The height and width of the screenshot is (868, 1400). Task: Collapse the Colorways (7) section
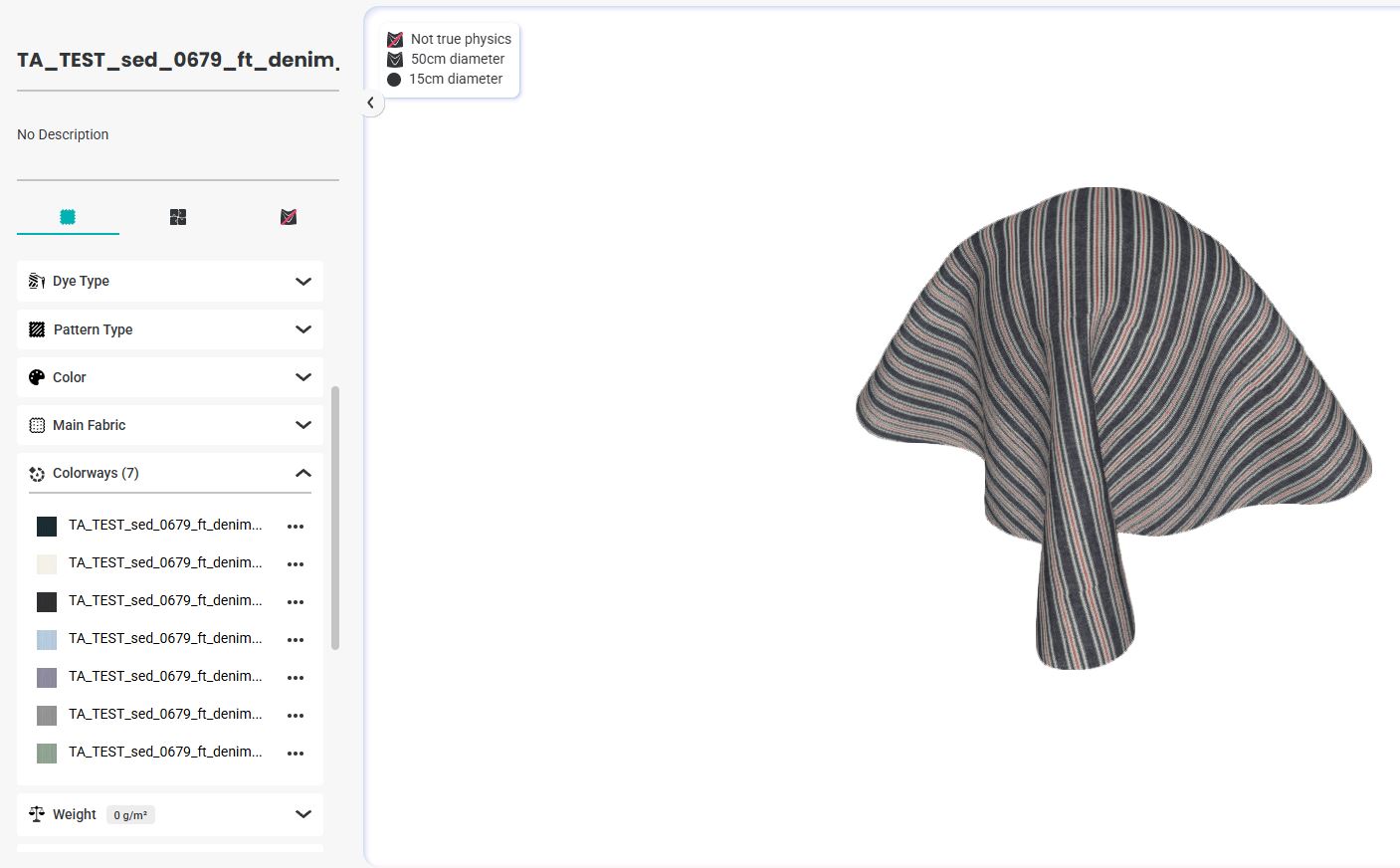pyautogui.click(x=303, y=474)
